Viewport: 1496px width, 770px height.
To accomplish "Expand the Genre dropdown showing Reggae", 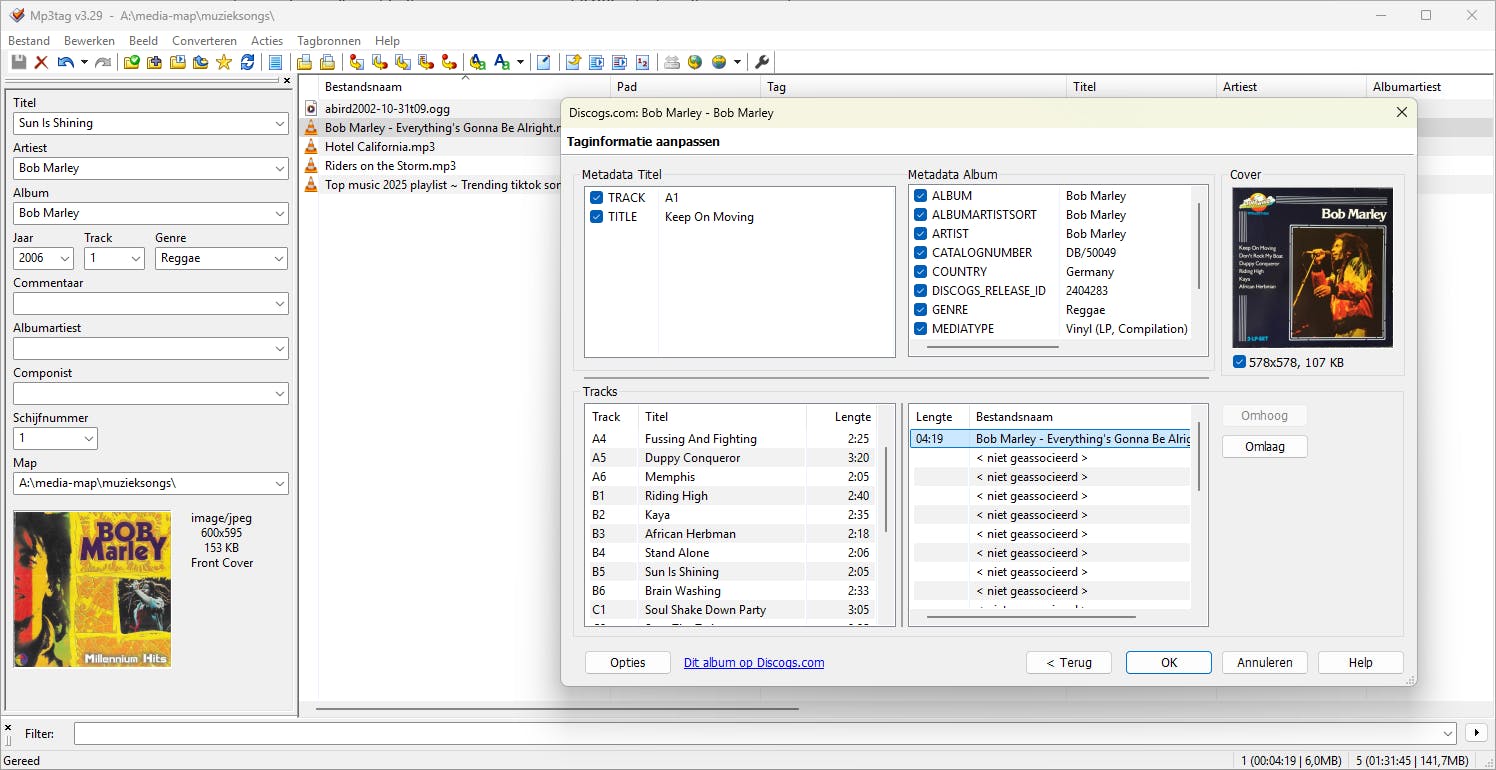I will [x=279, y=258].
